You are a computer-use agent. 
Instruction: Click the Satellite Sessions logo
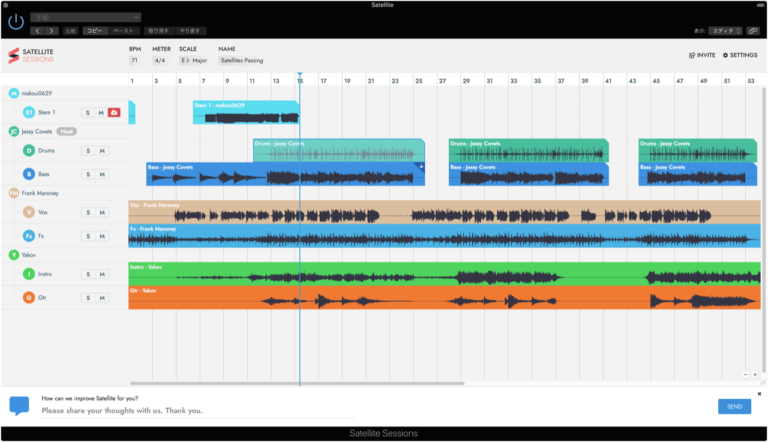pos(31,55)
